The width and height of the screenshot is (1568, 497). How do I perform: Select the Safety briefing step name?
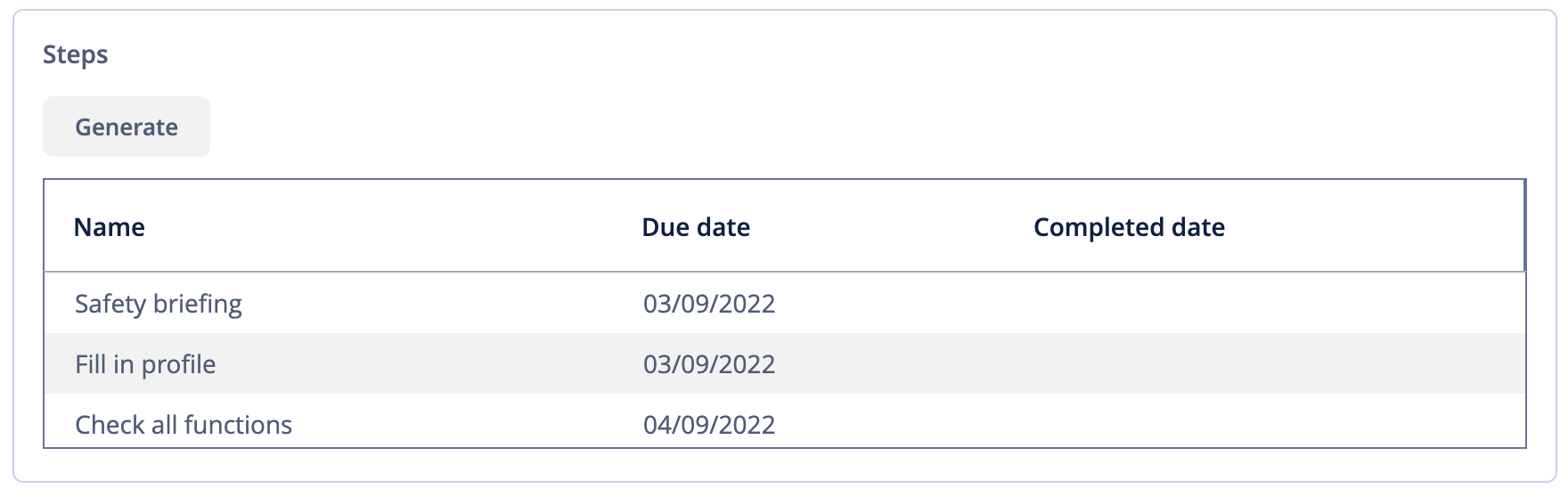(159, 304)
